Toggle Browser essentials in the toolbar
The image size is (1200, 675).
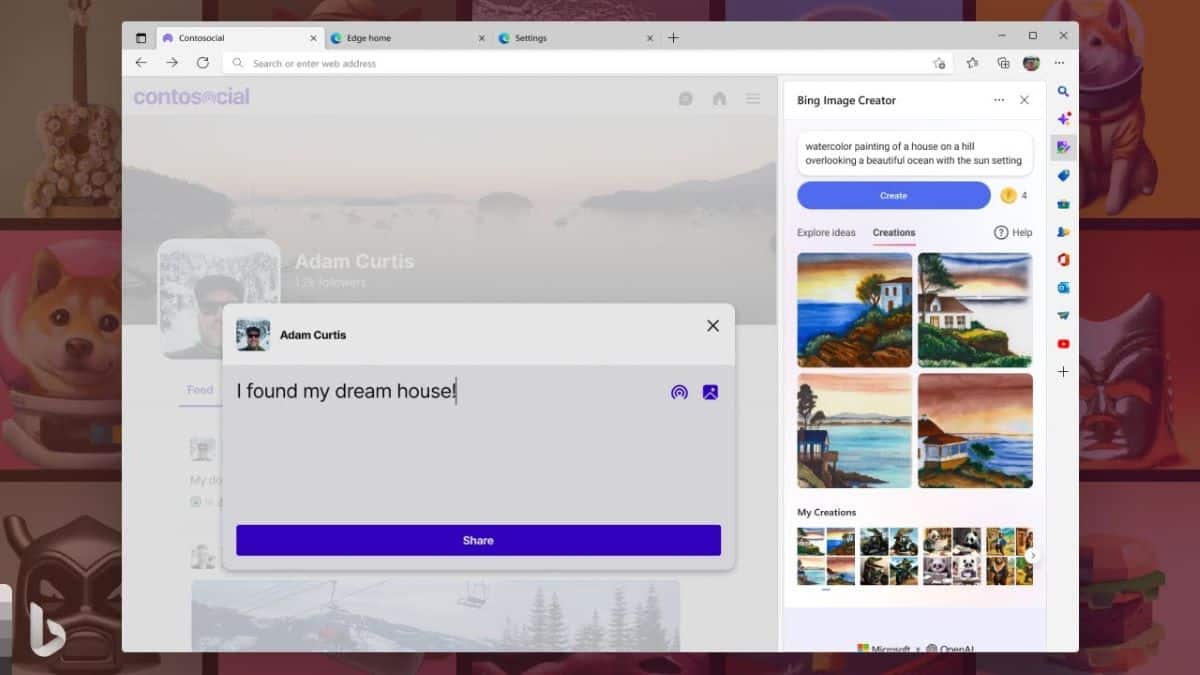coord(1003,62)
